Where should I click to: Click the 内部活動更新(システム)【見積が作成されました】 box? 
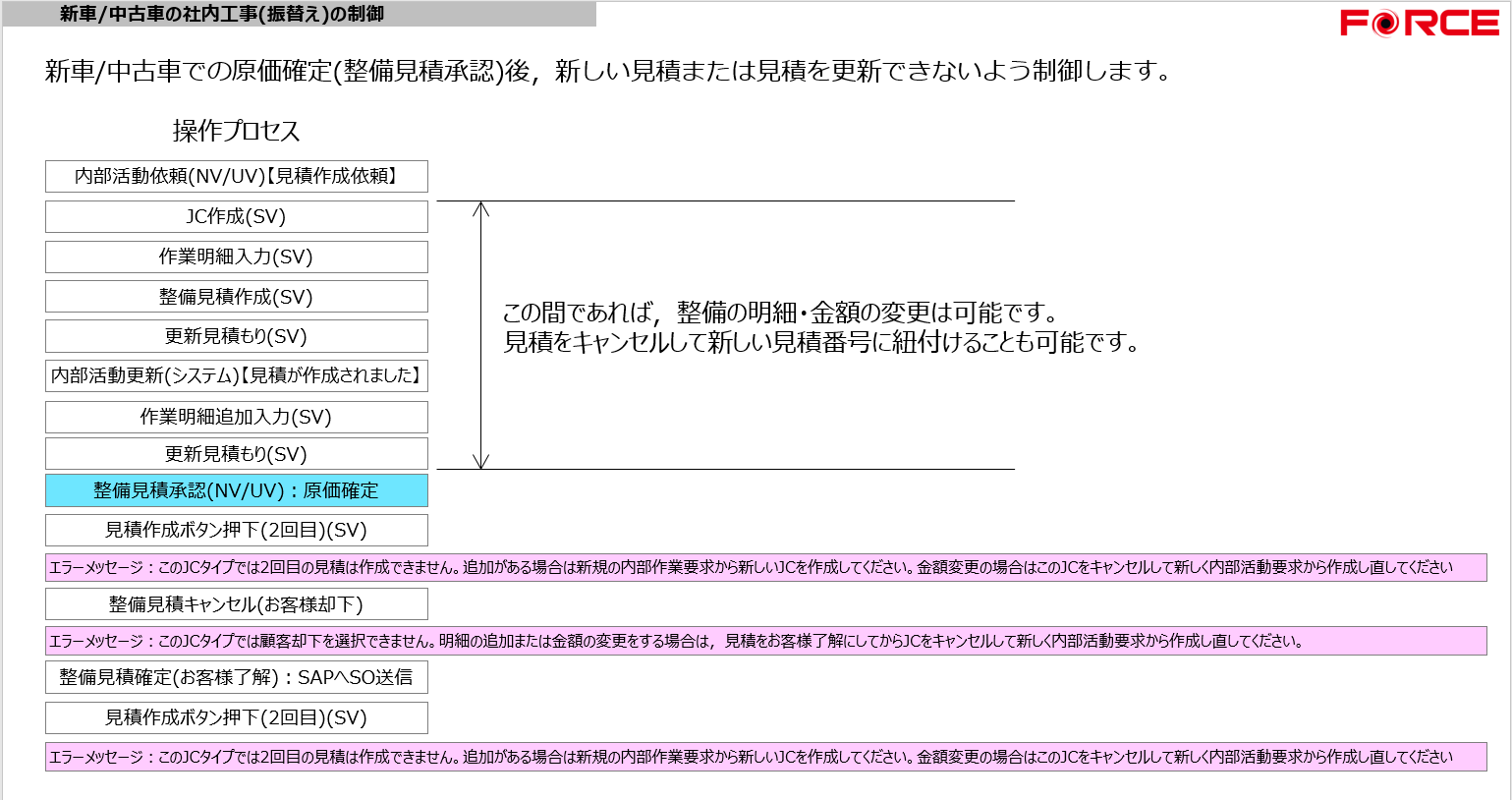point(236,376)
